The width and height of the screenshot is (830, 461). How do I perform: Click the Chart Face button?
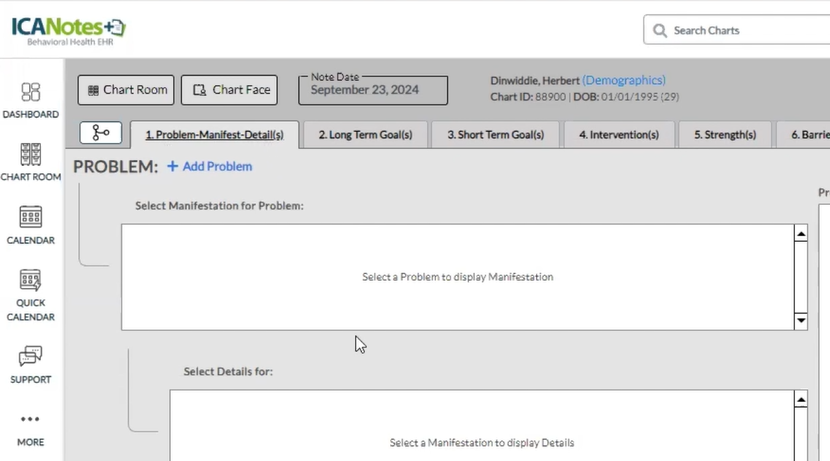[229, 90]
